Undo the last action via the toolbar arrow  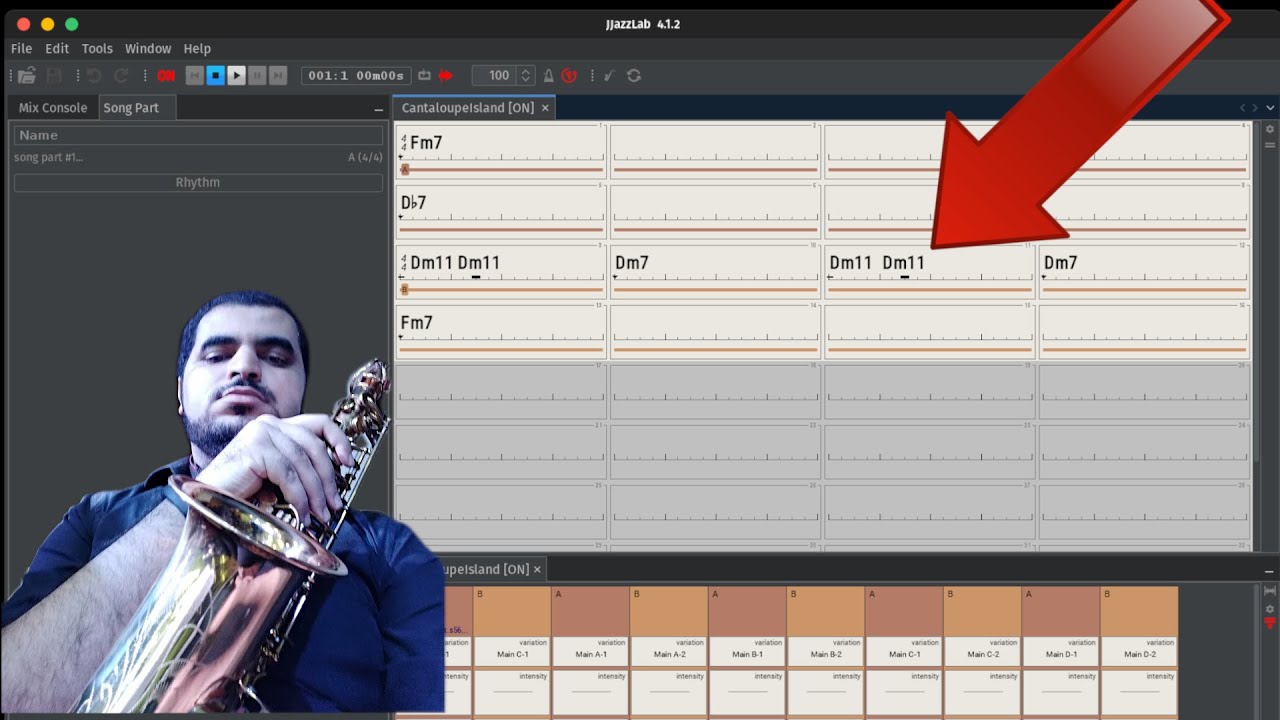[93, 75]
